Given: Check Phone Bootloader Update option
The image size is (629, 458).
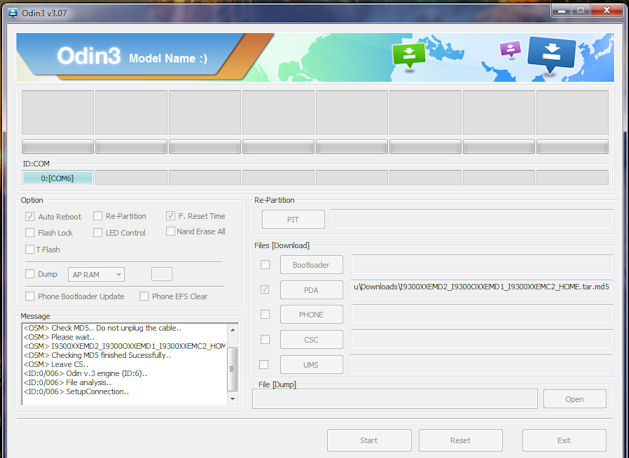Looking at the screenshot, I should [30, 296].
